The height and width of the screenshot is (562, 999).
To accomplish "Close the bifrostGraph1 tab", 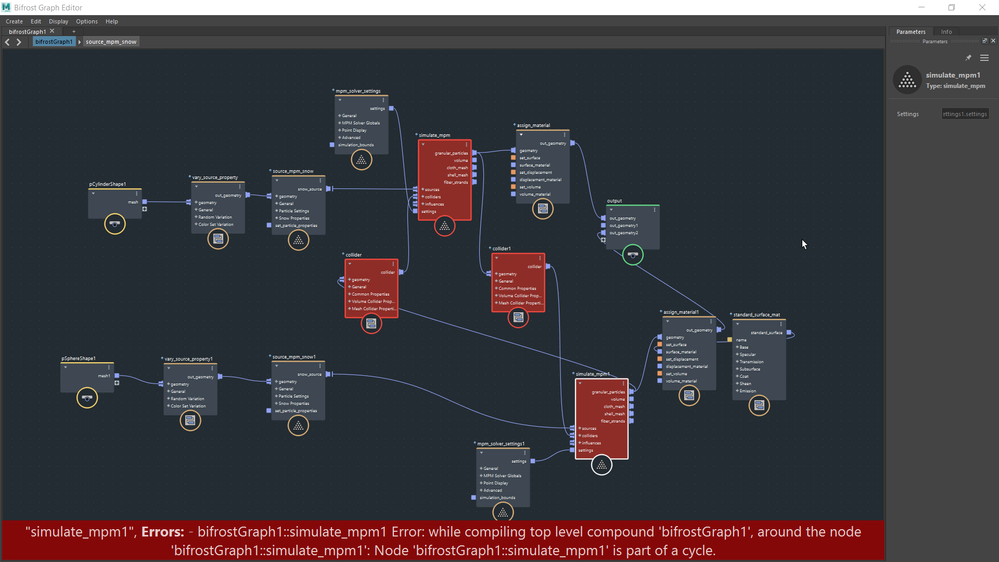I will 52,31.
